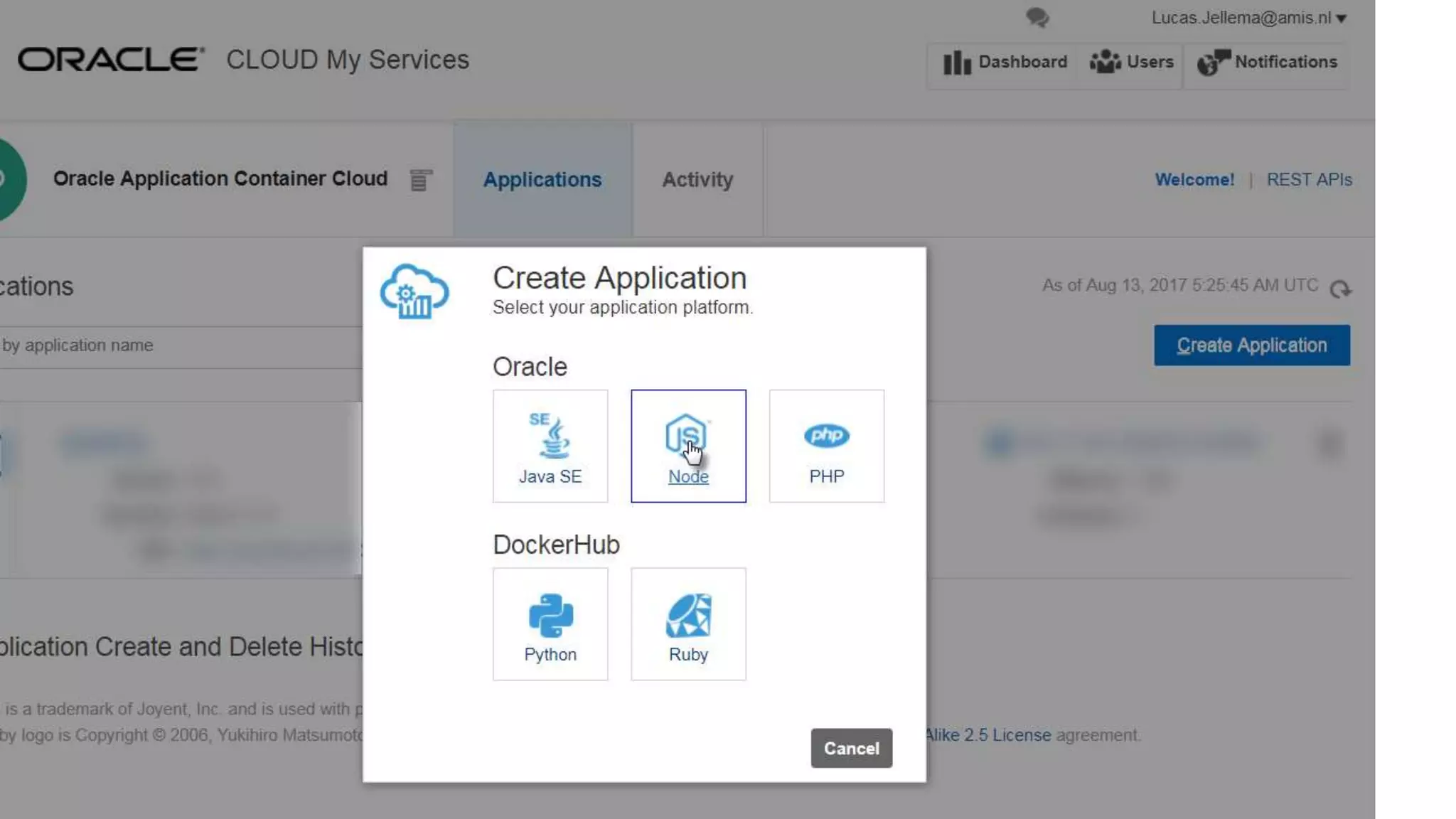Choose the Ruby DockerHub icon
Image resolution: width=1456 pixels, height=819 pixels.
pos(687,623)
